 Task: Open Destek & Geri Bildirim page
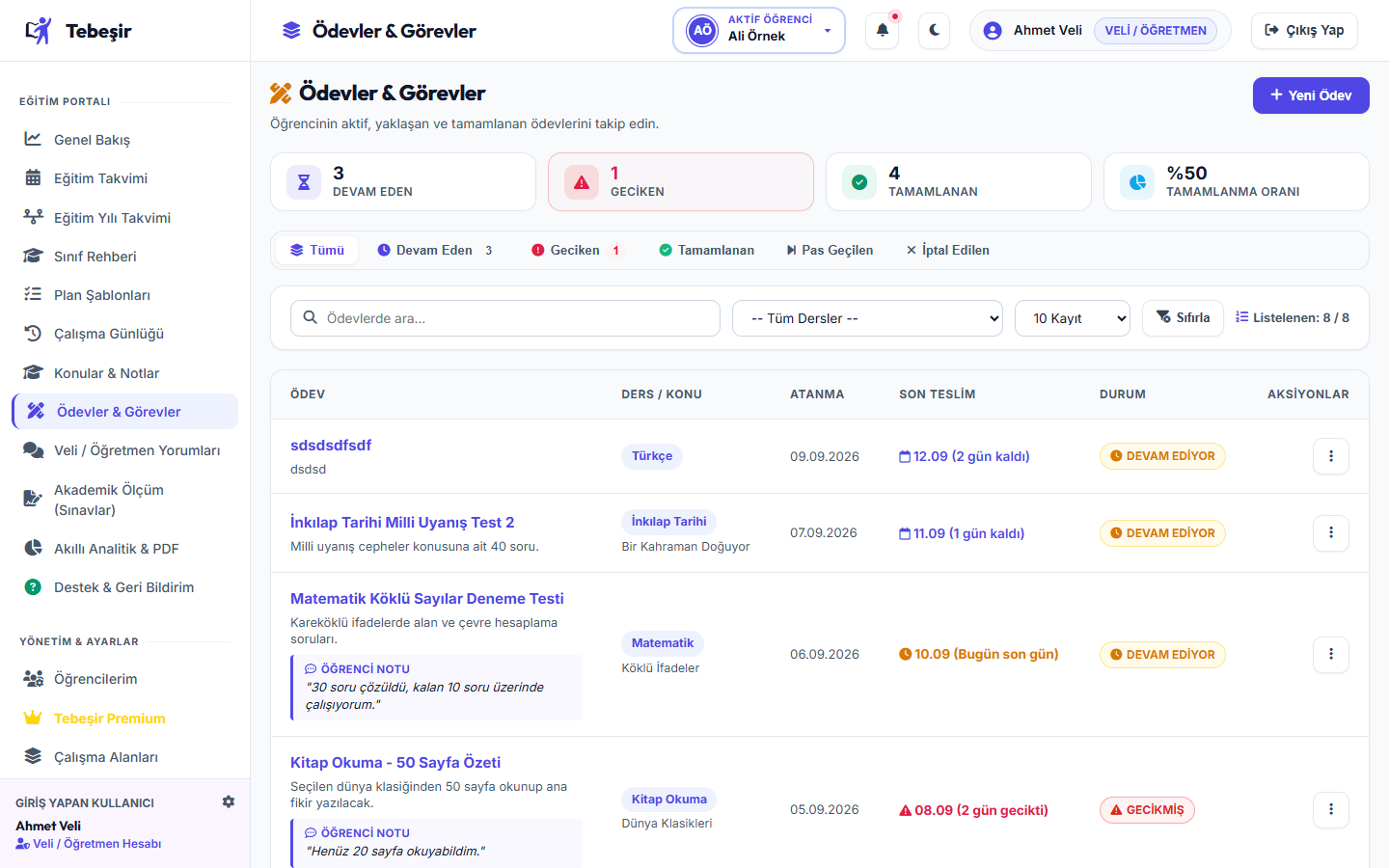[x=125, y=587]
